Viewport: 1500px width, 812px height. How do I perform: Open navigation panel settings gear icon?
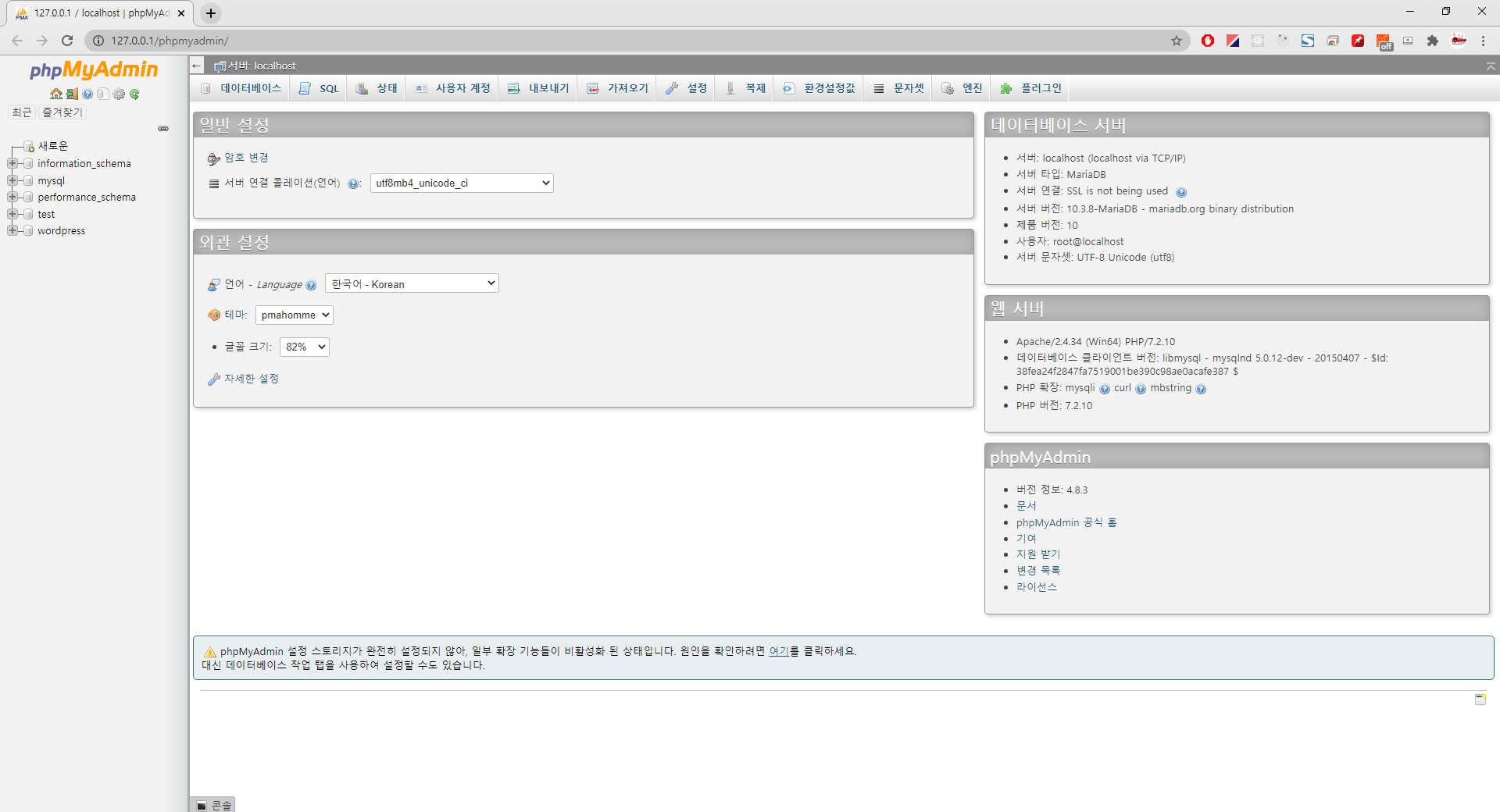pos(119,94)
